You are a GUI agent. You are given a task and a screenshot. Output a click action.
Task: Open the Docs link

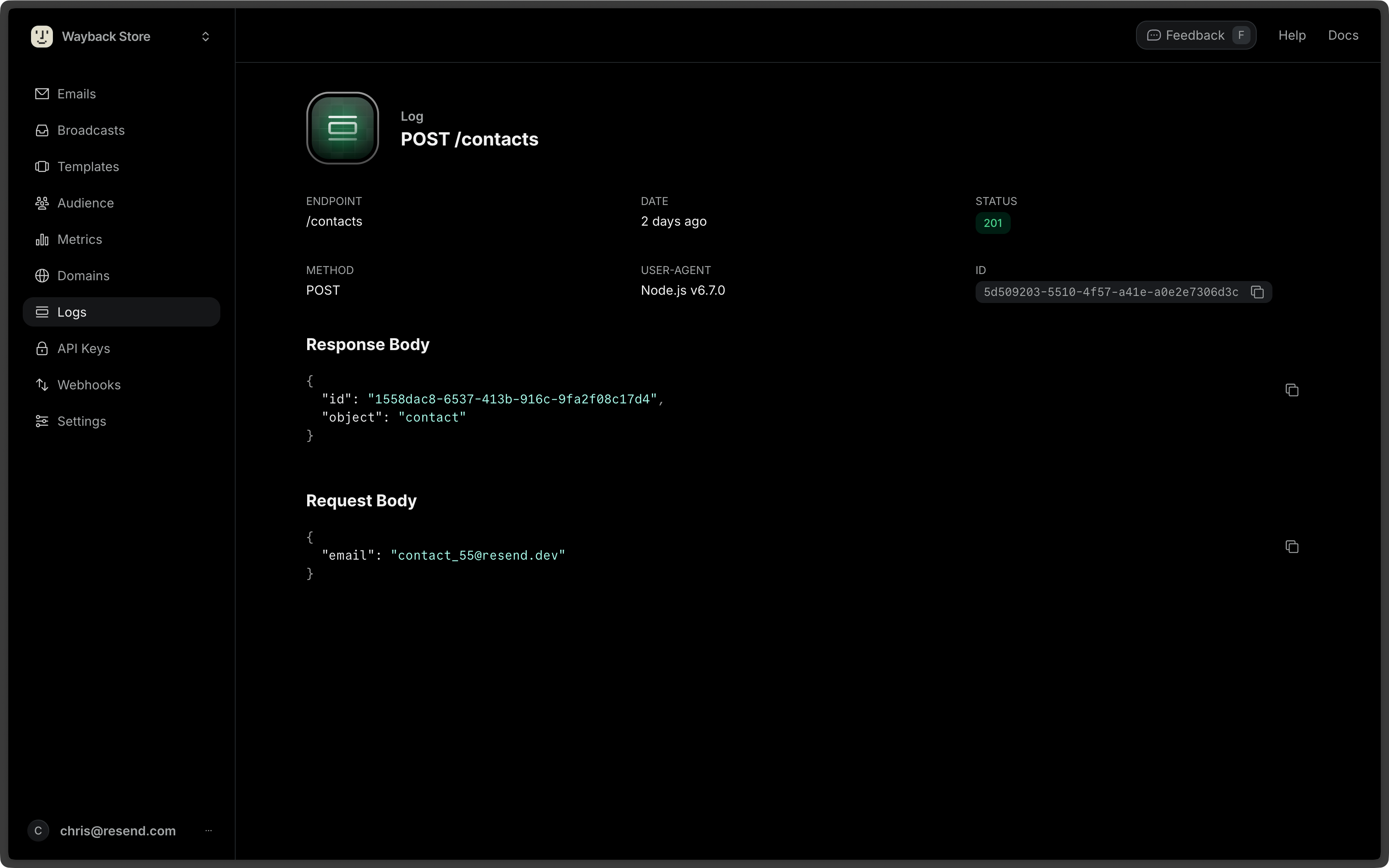click(x=1343, y=36)
